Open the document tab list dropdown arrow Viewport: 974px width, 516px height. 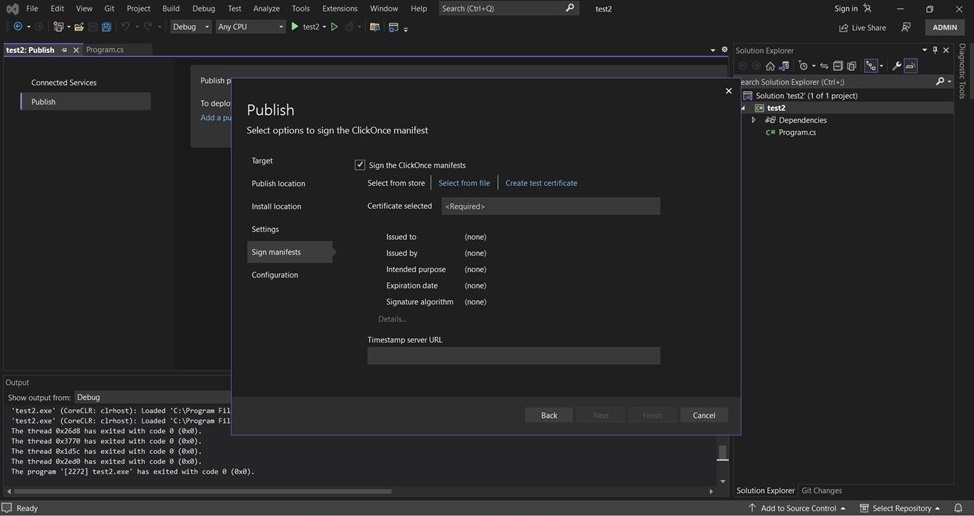(x=712, y=50)
